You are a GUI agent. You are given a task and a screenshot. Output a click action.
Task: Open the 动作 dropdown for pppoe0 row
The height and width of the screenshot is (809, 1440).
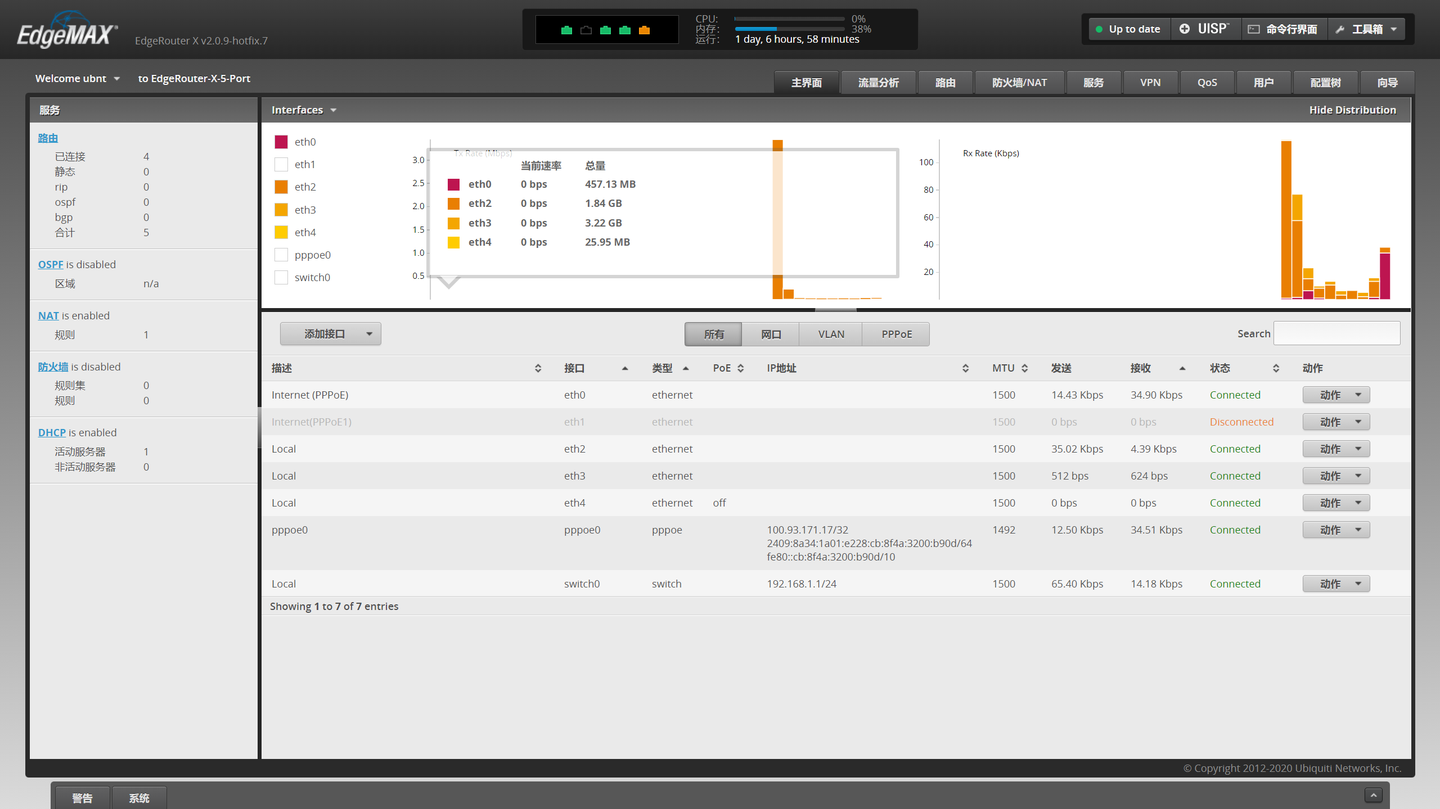(x=1336, y=529)
